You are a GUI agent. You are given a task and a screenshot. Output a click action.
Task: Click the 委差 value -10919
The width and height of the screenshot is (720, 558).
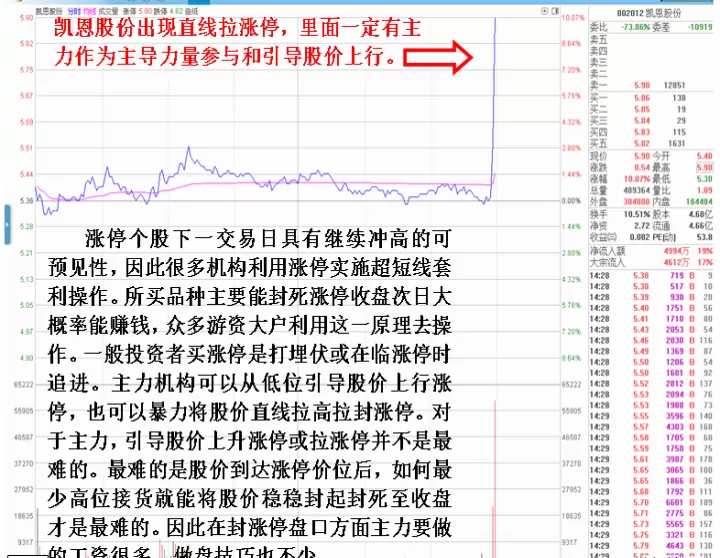tap(700, 27)
